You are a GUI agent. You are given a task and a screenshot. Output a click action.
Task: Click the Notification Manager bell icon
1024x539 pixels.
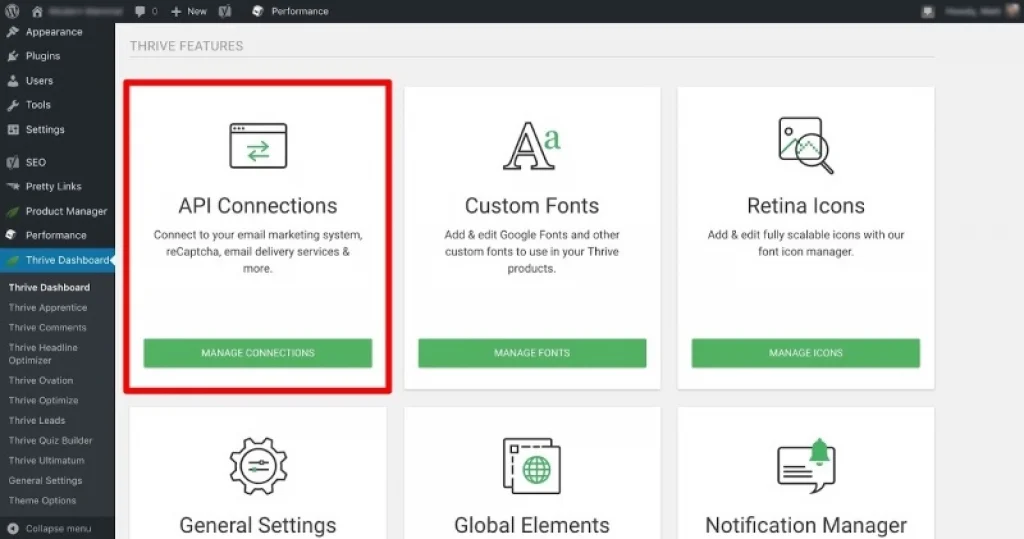pos(805,466)
